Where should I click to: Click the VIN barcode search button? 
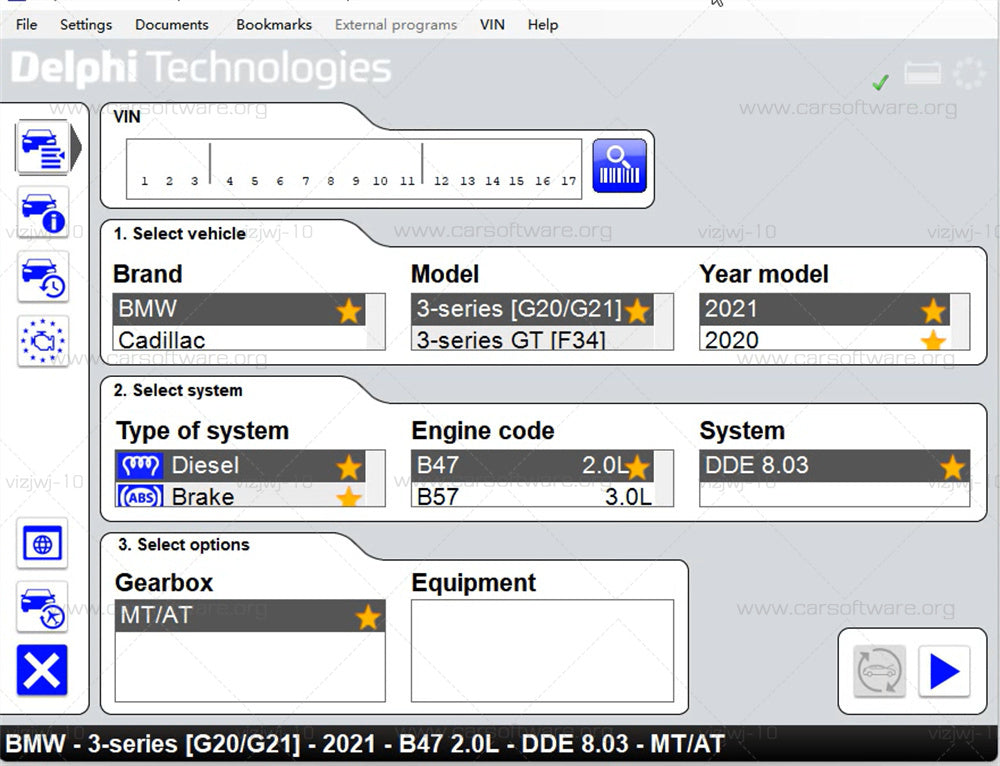(619, 166)
